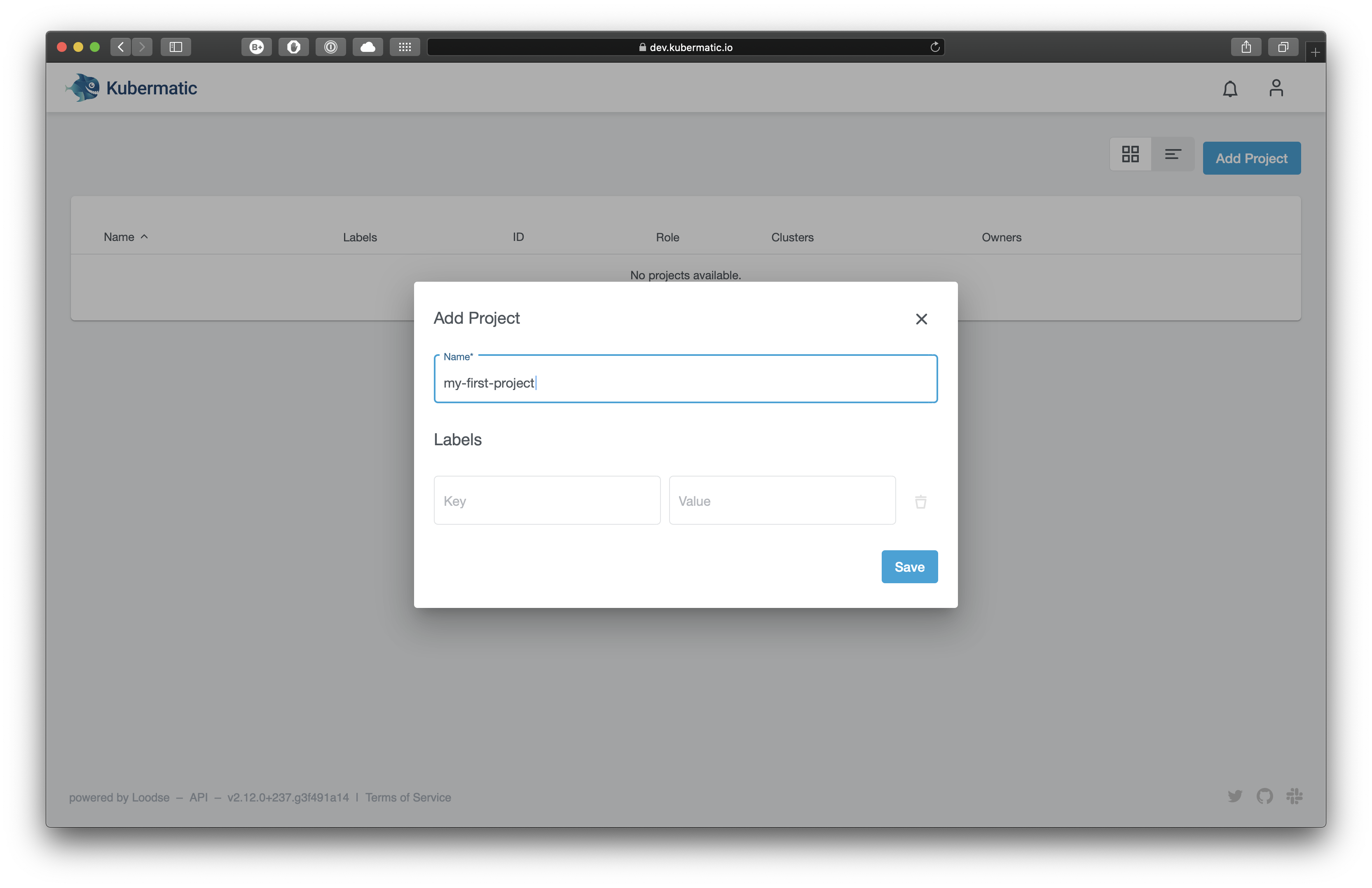The width and height of the screenshot is (1372, 888).
Task: Reload the current page
Action: pos(935,47)
